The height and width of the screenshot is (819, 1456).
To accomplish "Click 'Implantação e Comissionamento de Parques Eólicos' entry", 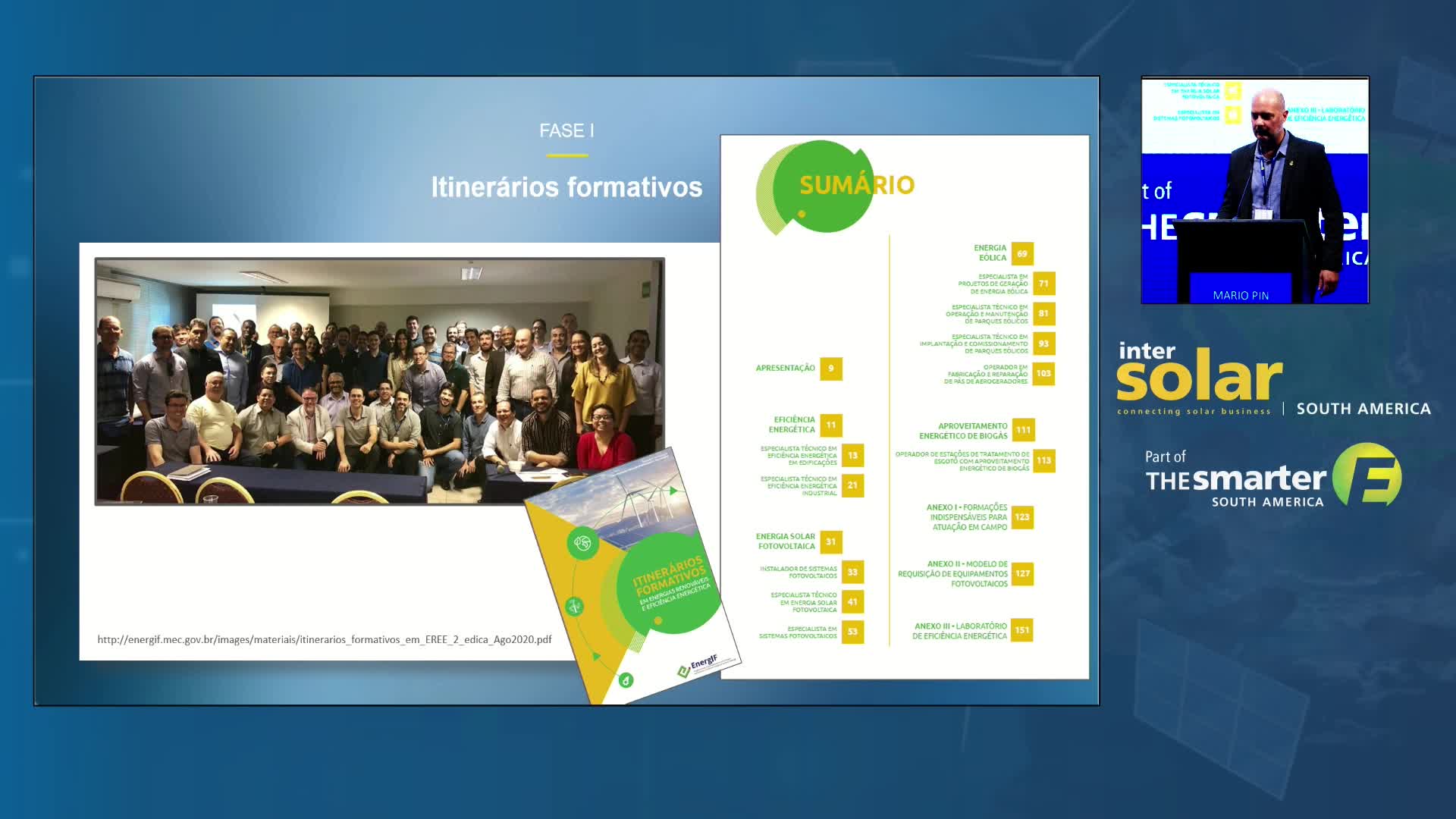I will [974, 344].
